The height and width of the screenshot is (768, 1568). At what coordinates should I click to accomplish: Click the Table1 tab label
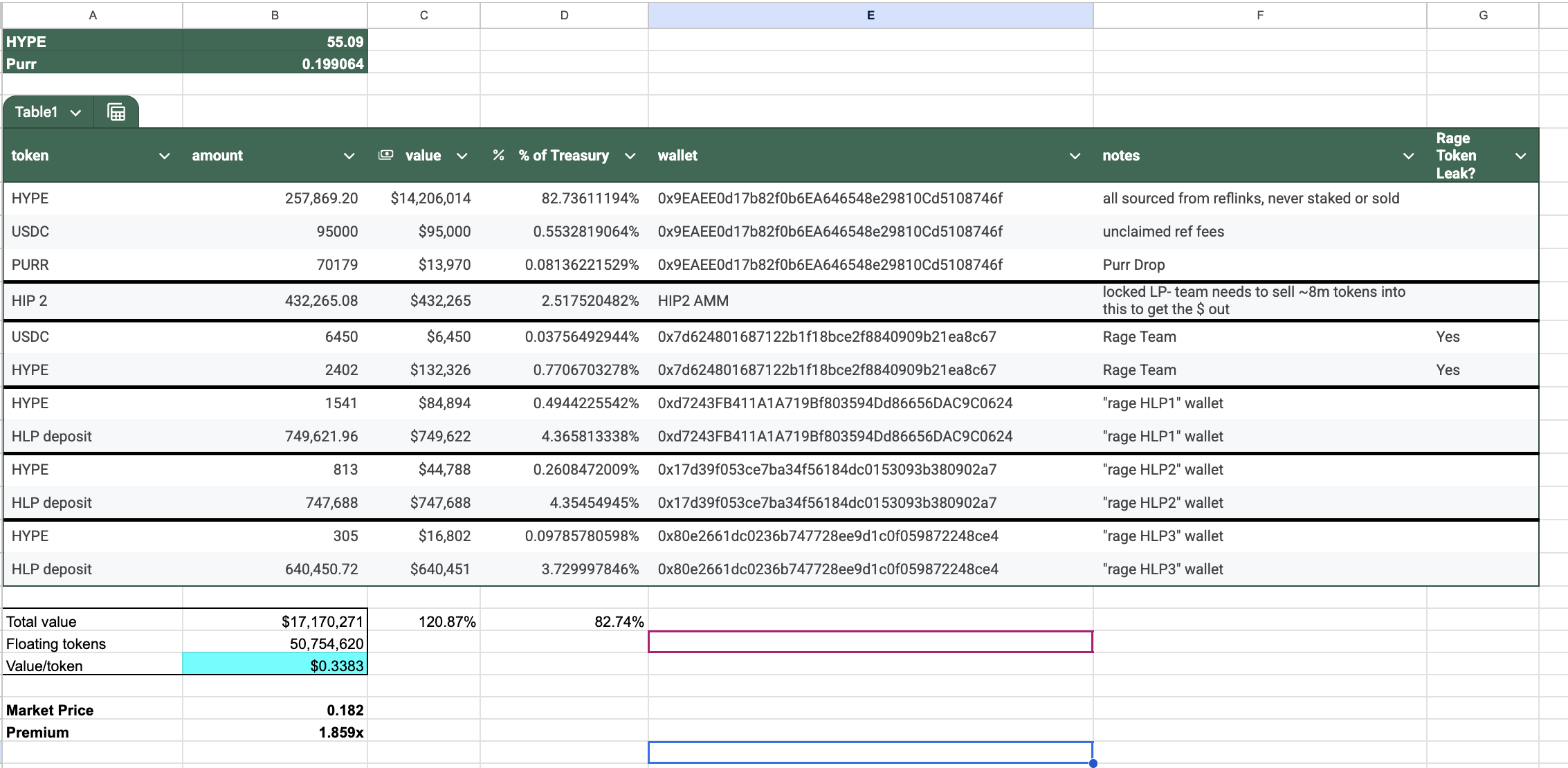click(x=37, y=112)
